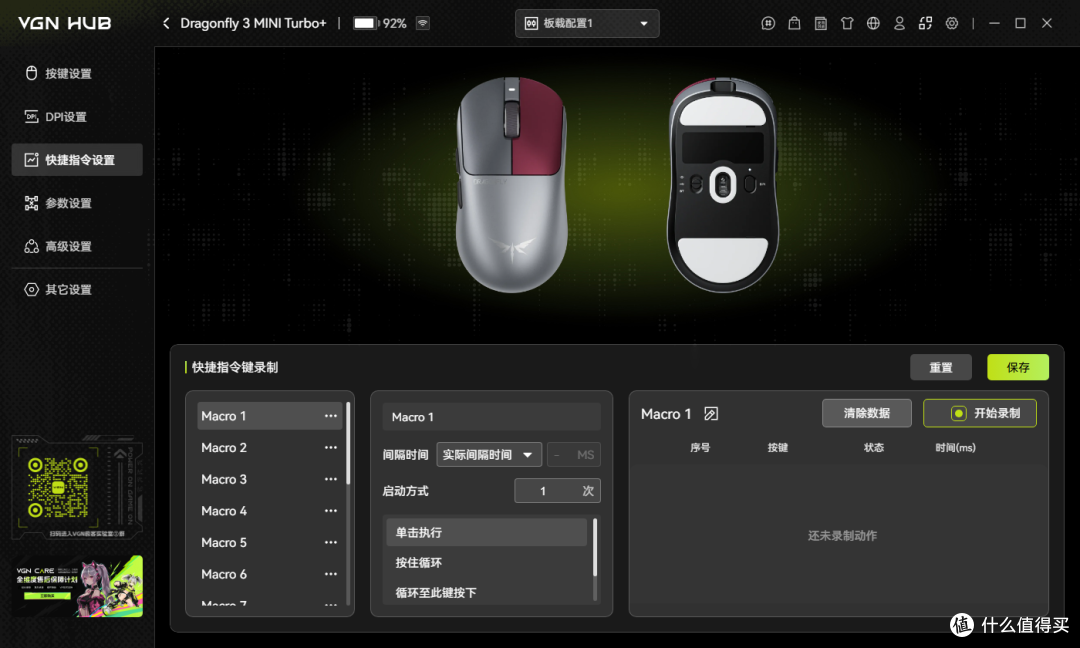Select the 单击执行 start mode option
The height and width of the screenshot is (648, 1080).
[486, 532]
